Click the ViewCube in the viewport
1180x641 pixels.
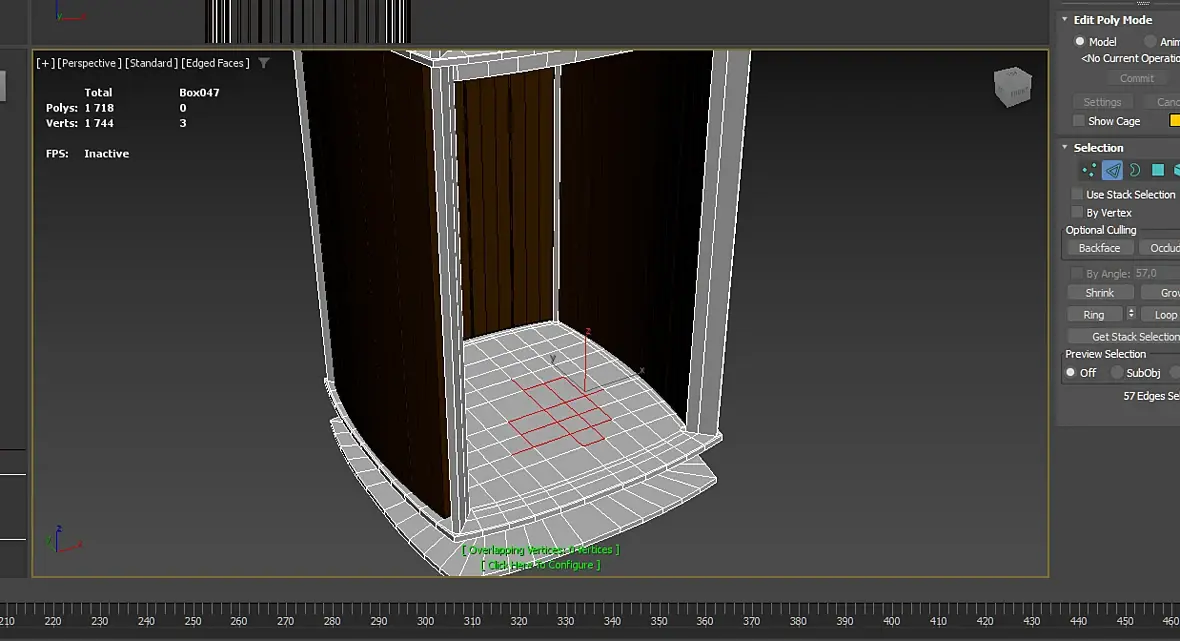click(1012, 87)
